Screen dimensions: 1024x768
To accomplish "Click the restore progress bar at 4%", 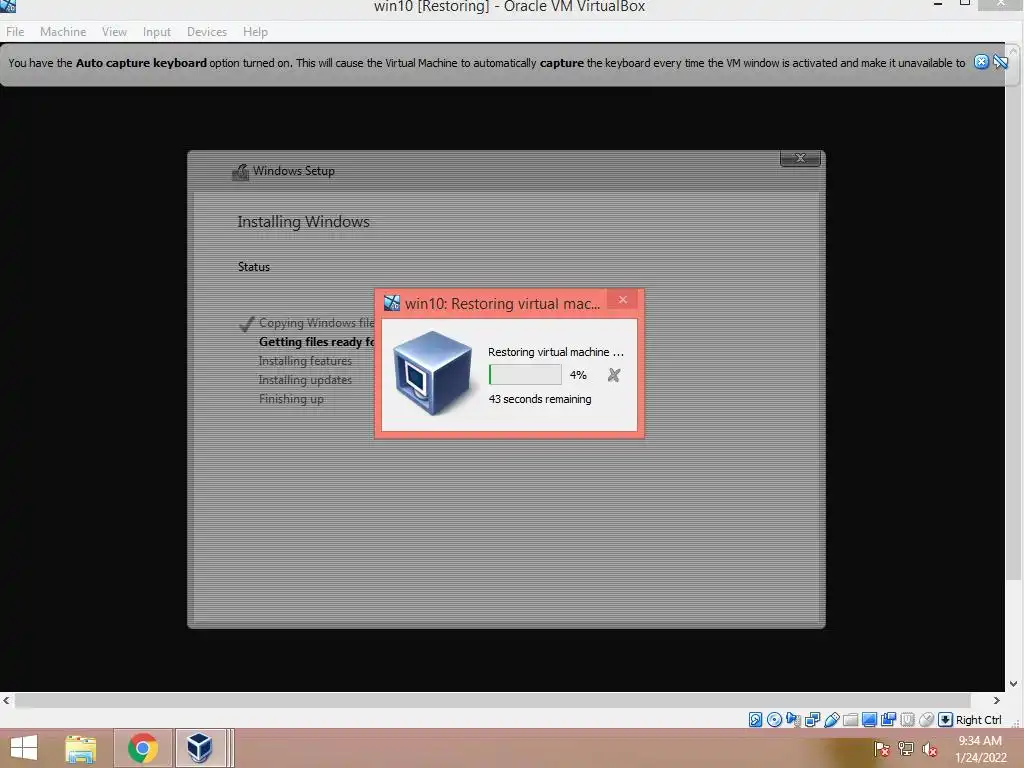I will click(525, 375).
